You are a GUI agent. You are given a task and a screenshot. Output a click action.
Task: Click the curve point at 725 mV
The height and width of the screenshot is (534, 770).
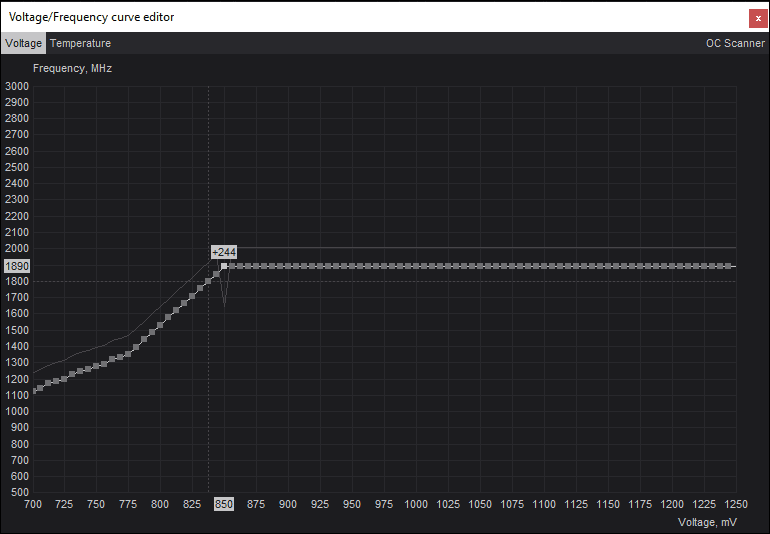[64, 379]
